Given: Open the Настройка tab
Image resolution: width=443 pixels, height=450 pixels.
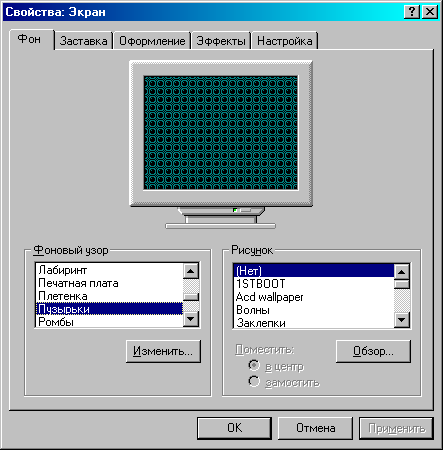Looking at the screenshot, I should 285,41.
